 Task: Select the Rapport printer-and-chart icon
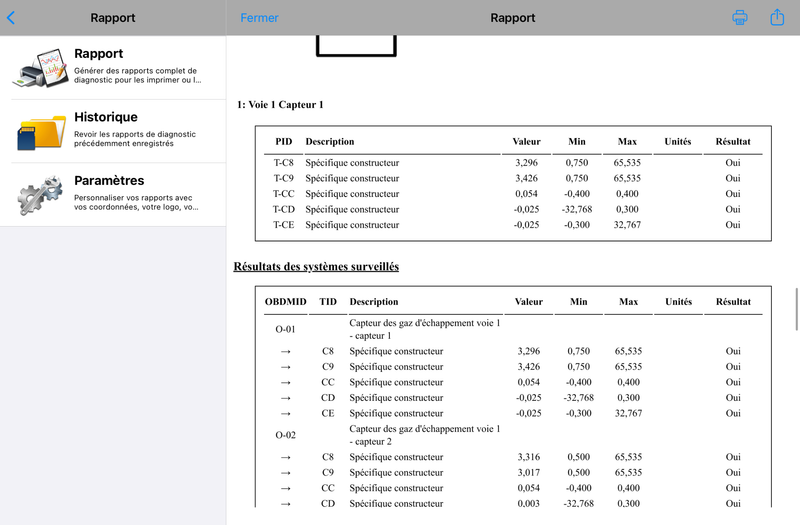tap(41, 68)
